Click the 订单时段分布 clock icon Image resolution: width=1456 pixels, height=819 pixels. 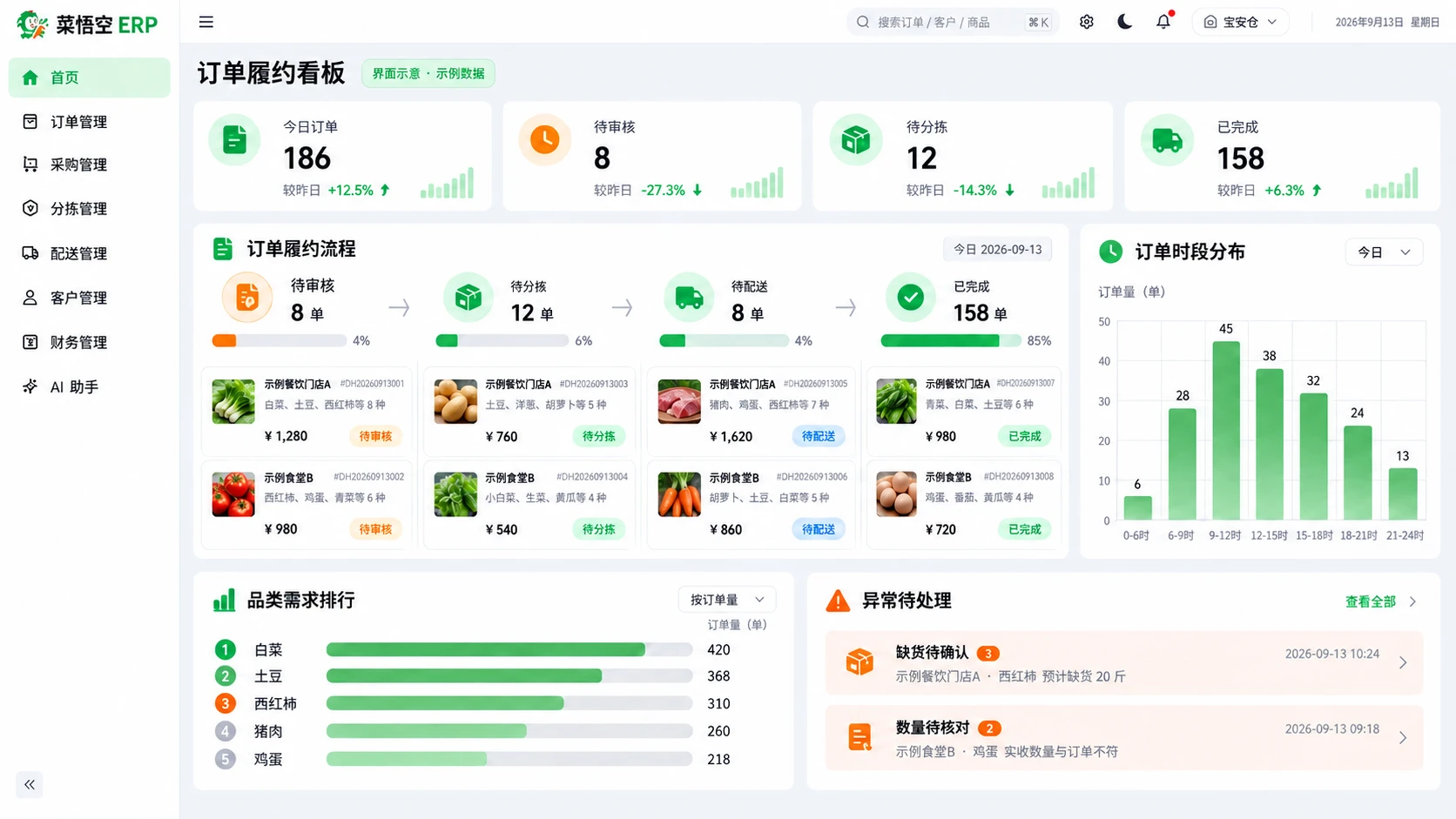coord(1110,252)
